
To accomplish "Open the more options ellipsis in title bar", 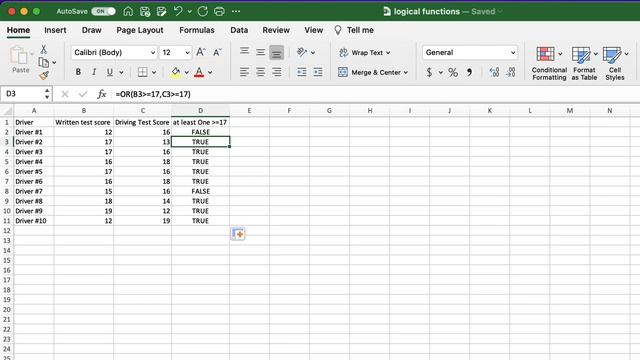I will tap(236, 11).
